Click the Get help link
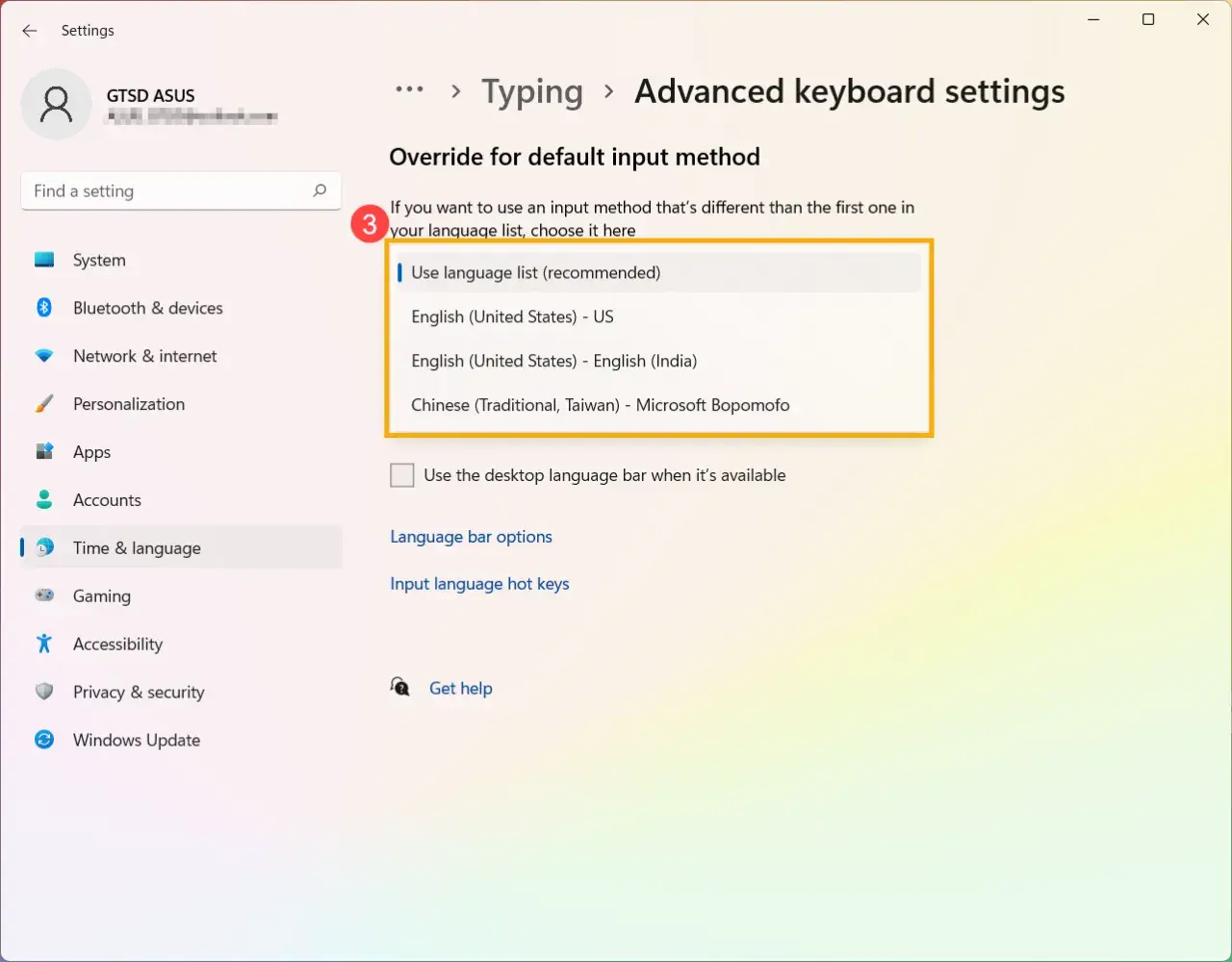 pos(461,688)
